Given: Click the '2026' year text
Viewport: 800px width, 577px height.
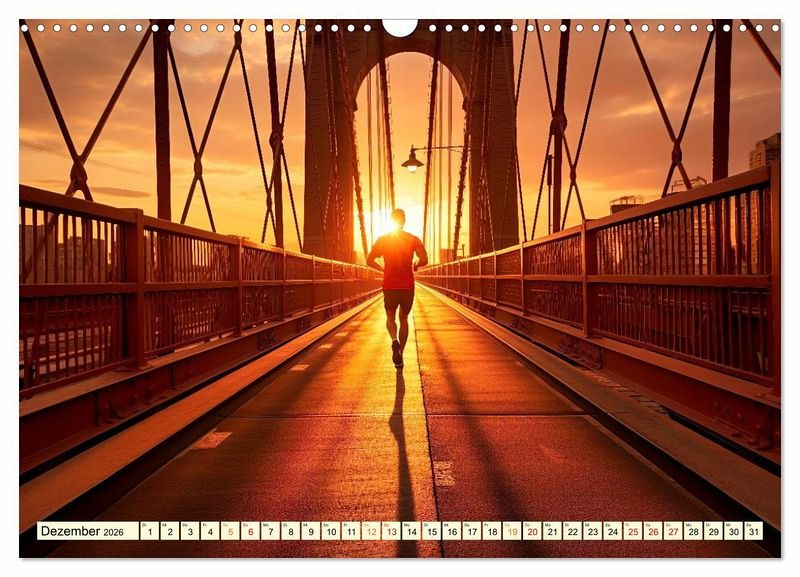Looking at the screenshot, I should click(113, 533).
